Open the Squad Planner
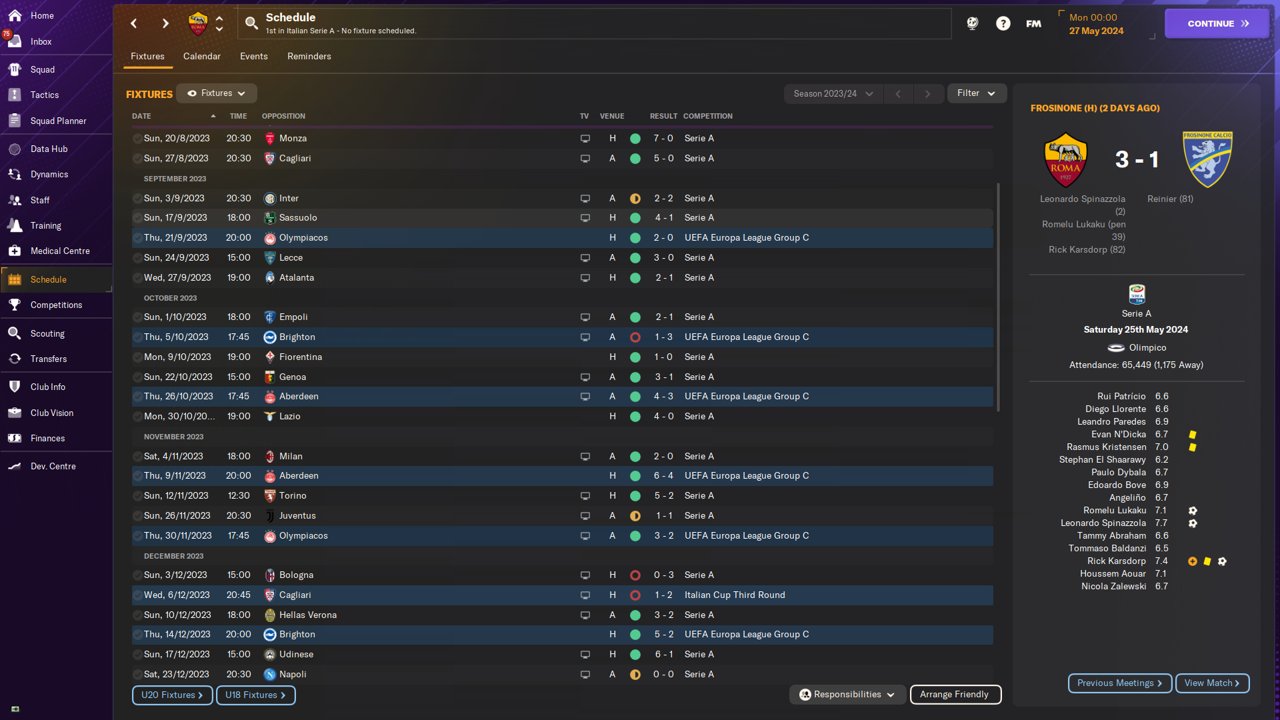The width and height of the screenshot is (1280, 720). coord(56,121)
